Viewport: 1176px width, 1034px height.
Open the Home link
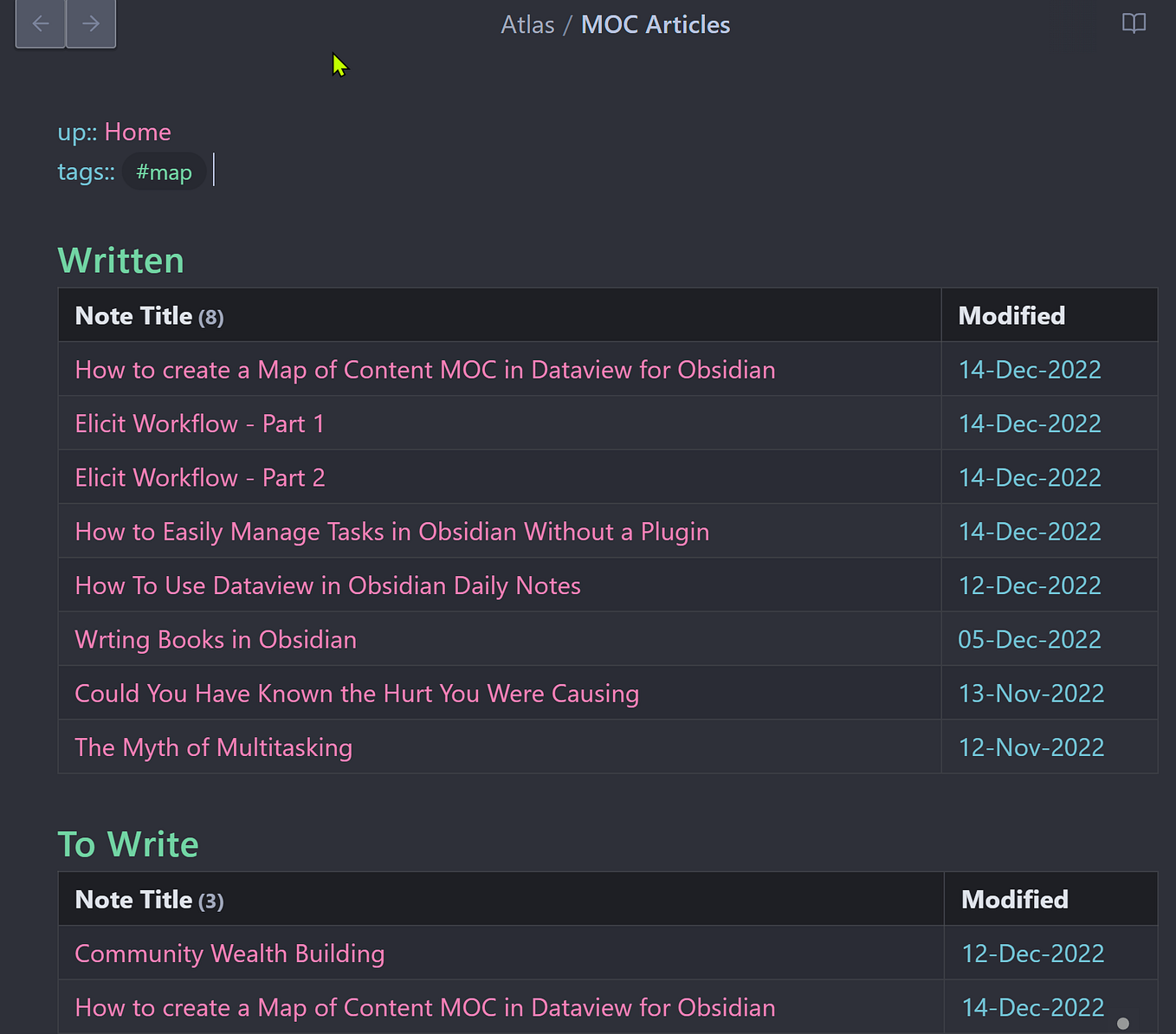tap(138, 132)
